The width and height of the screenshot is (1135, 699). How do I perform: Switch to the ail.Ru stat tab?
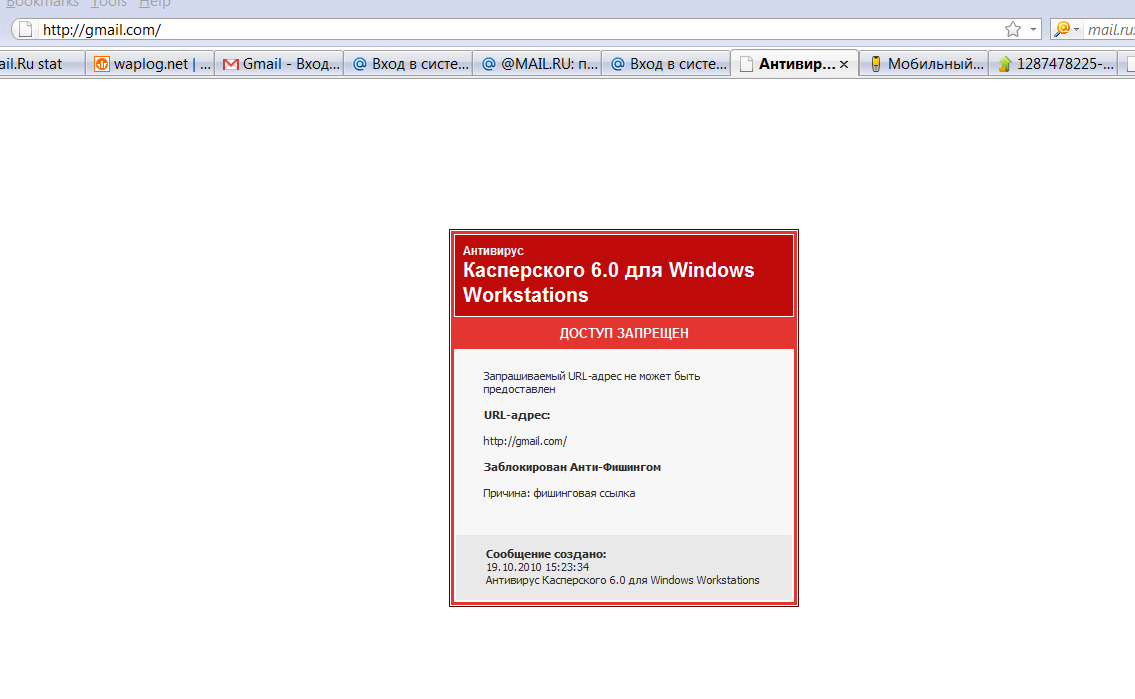(x=41, y=64)
